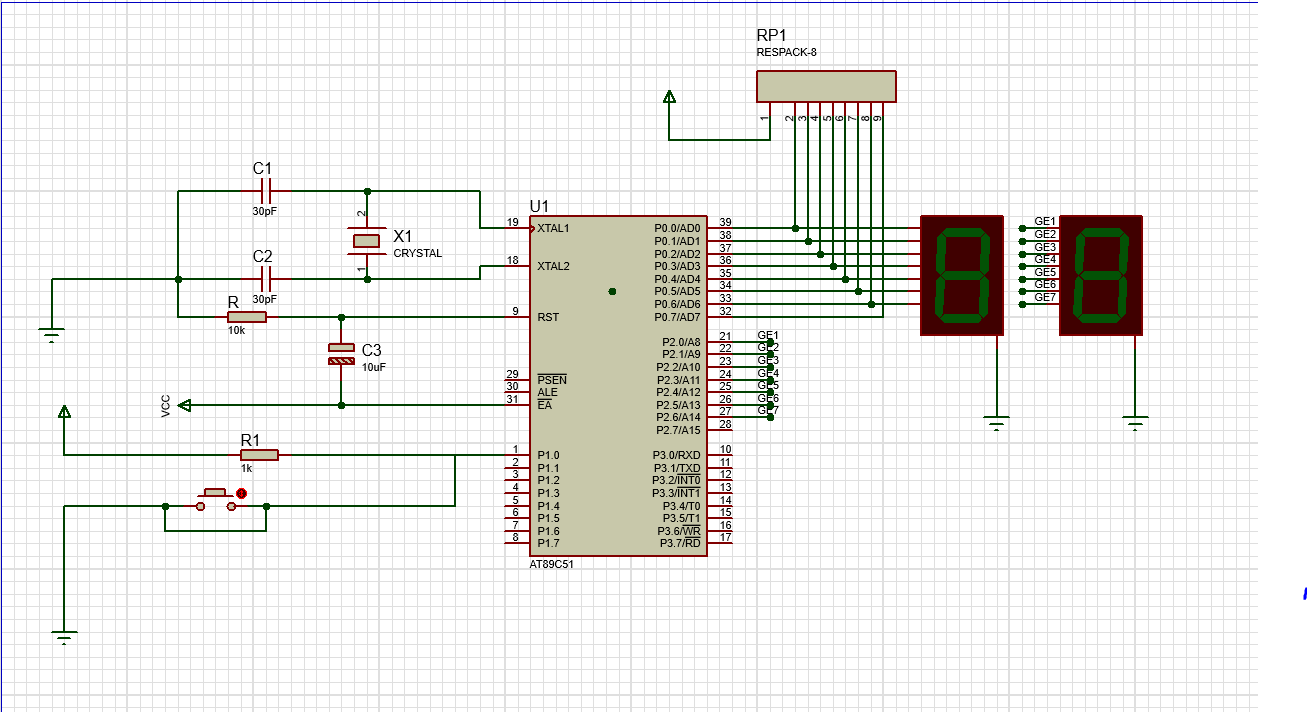Click the push button switch body
Viewport: 1307px width, 712px height.
[215, 499]
